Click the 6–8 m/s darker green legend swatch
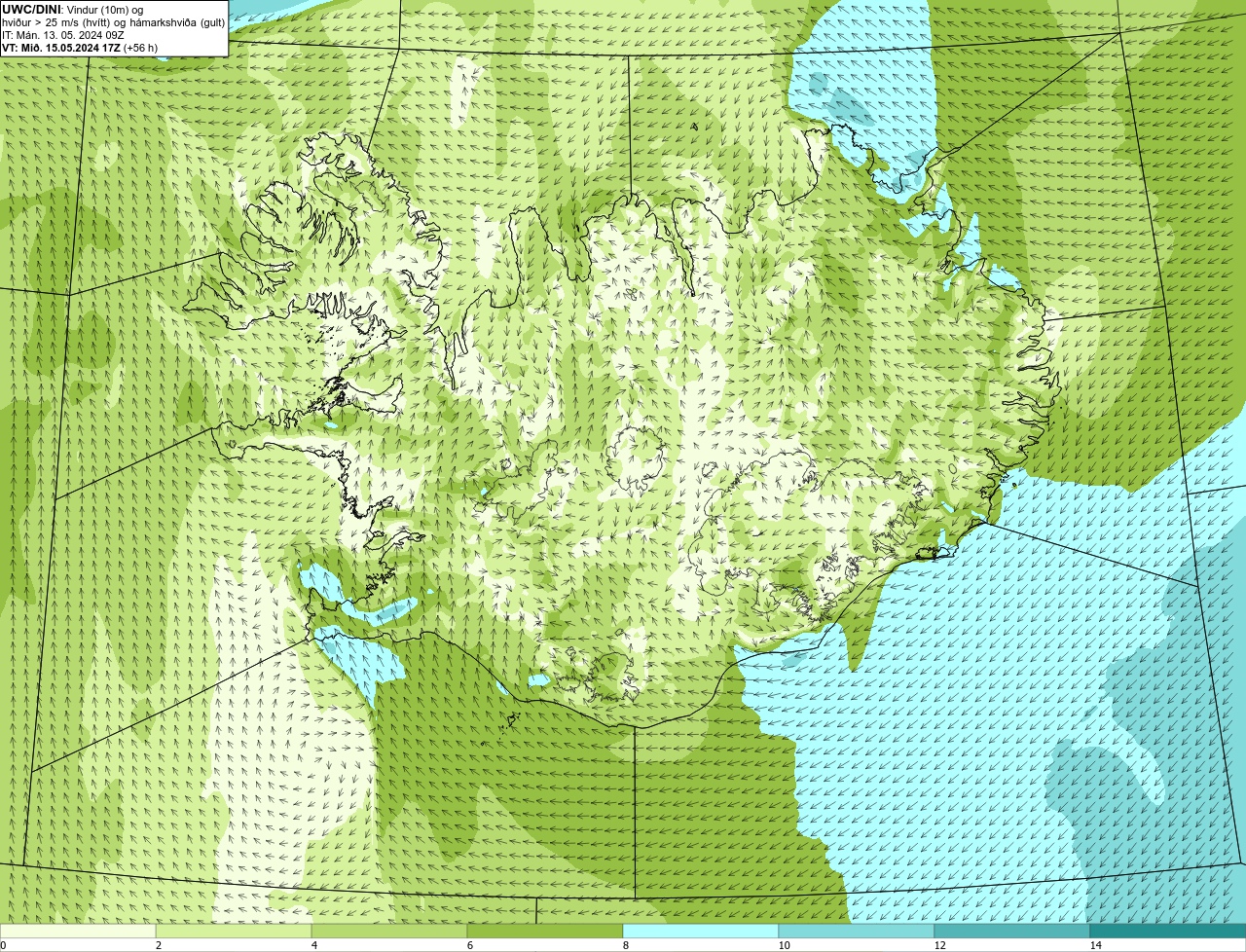This screenshot has height=952, width=1246. (x=545, y=931)
